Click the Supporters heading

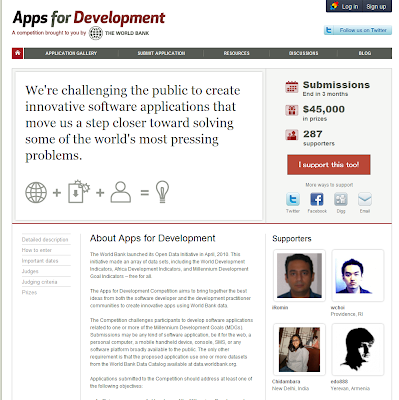pyautogui.click(x=292, y=239)
